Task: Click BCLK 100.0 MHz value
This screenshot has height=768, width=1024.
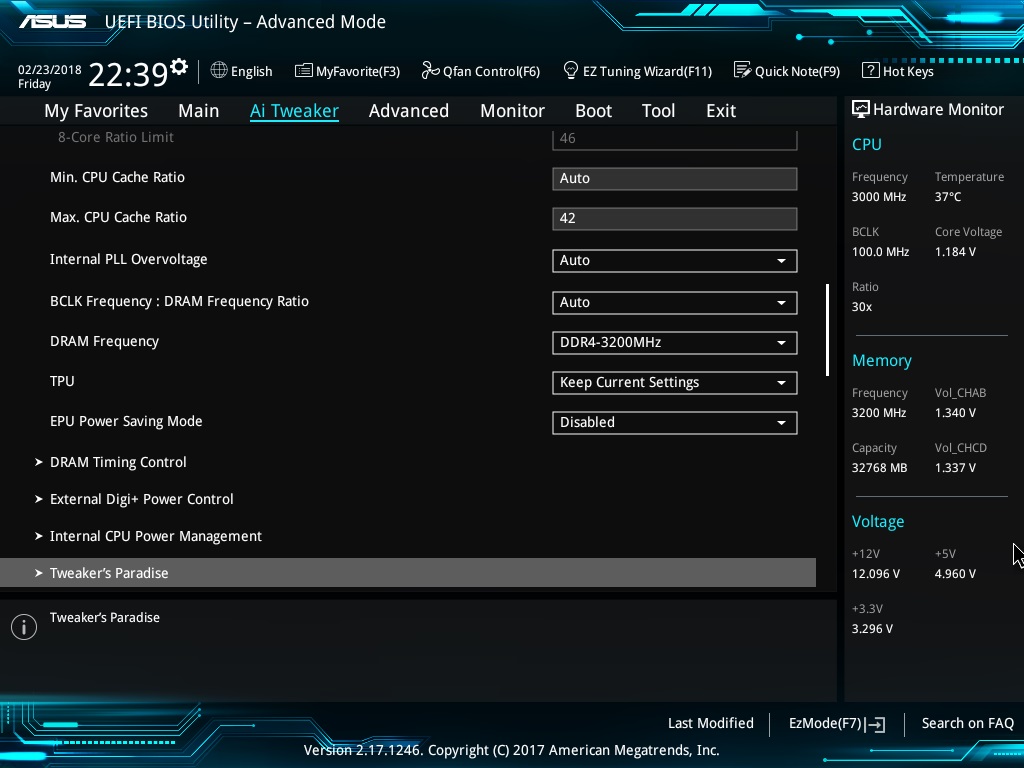Action: tap(880, 252)
